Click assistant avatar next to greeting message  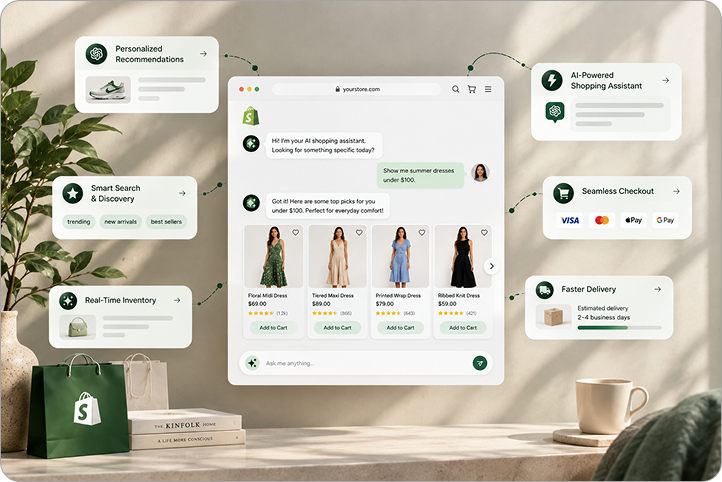tap(251, 144)
